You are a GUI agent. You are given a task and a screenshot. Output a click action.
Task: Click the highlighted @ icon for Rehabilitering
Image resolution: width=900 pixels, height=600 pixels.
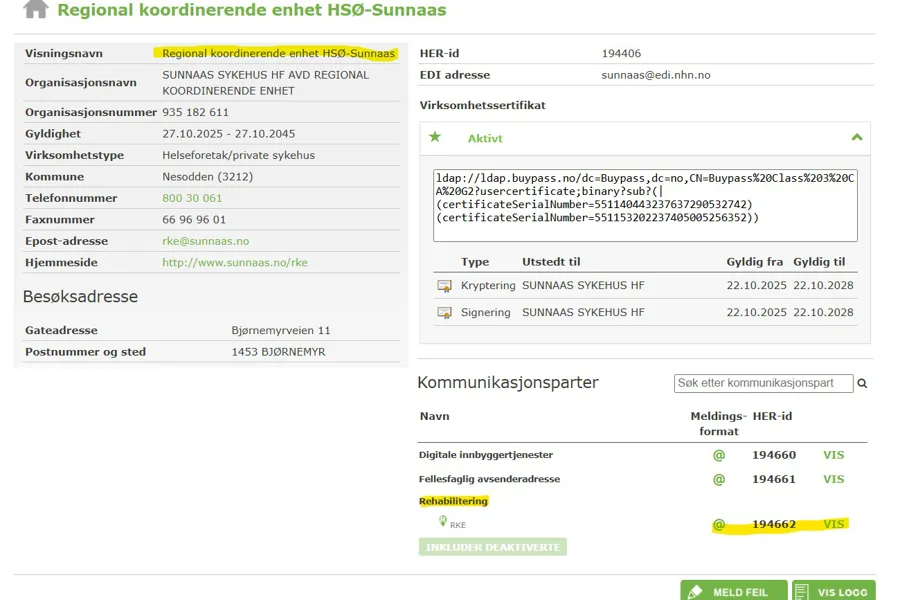pos(718,524)
